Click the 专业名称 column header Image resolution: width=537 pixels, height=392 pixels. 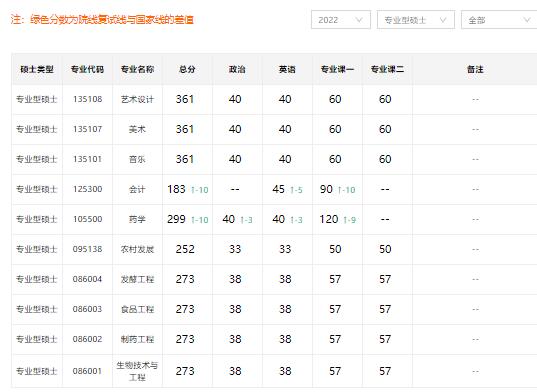click(x=137, y=69)
